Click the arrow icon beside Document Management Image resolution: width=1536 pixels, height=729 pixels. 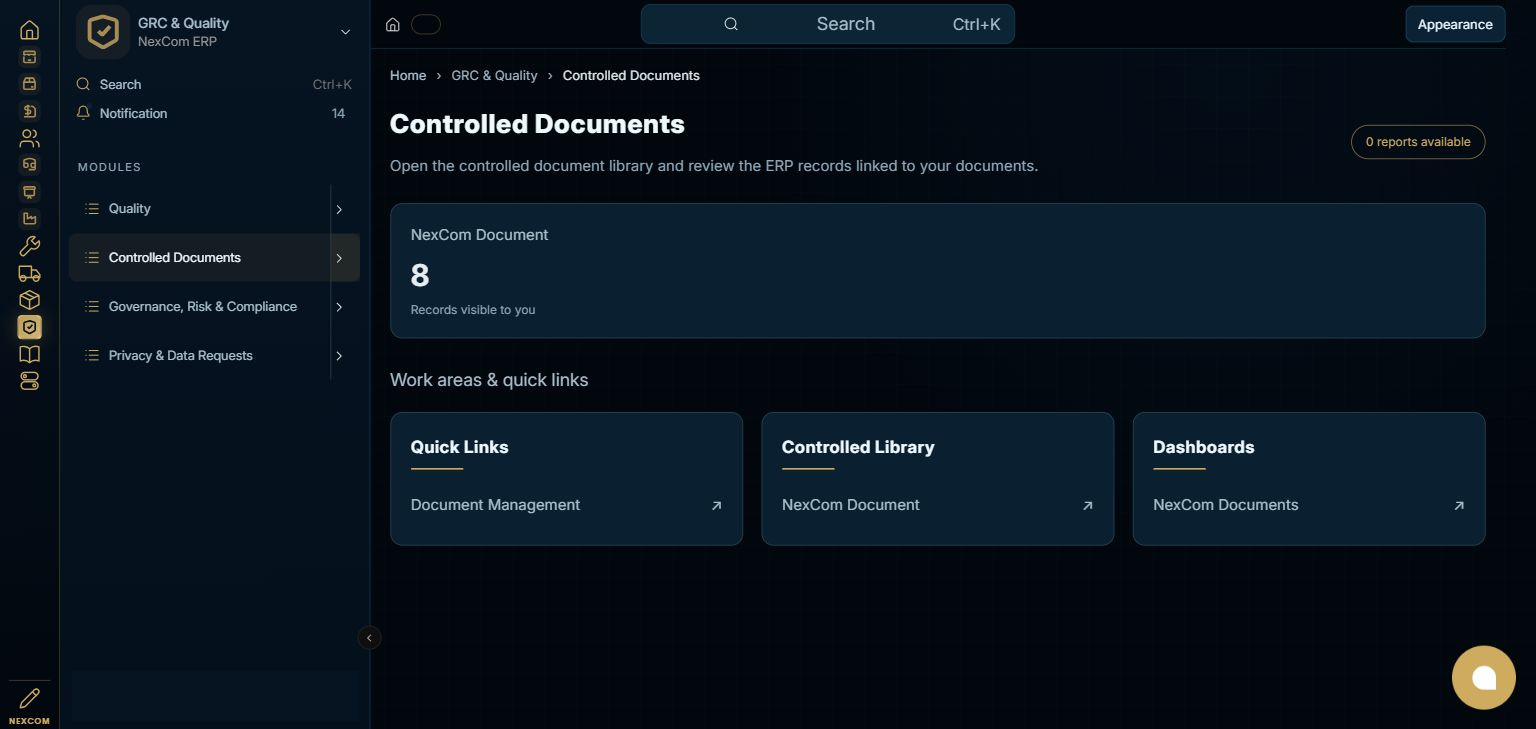(716, 506)
